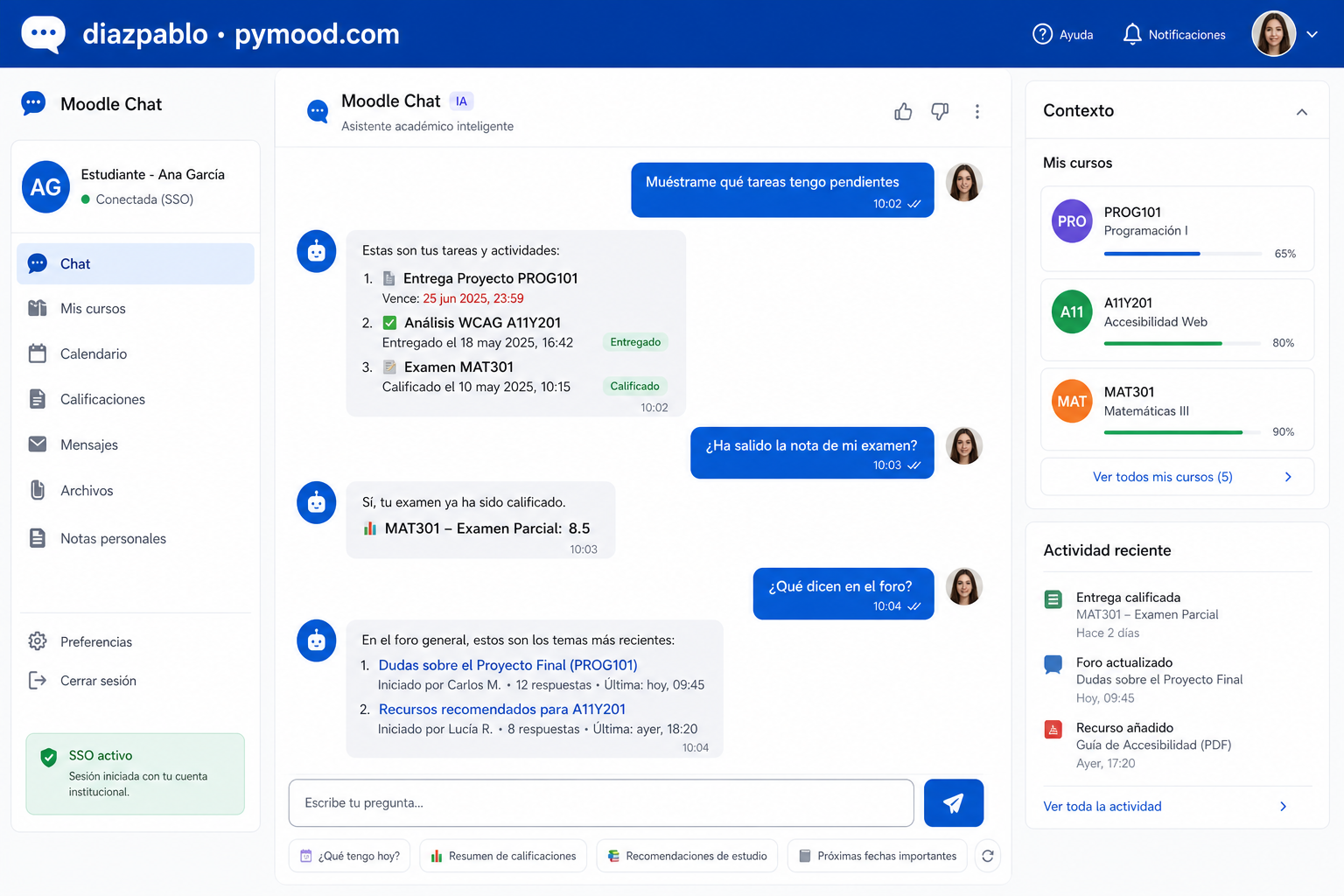
Task: Click the bot avatar beside the exam grade reply
Action: tap(317, 503)
